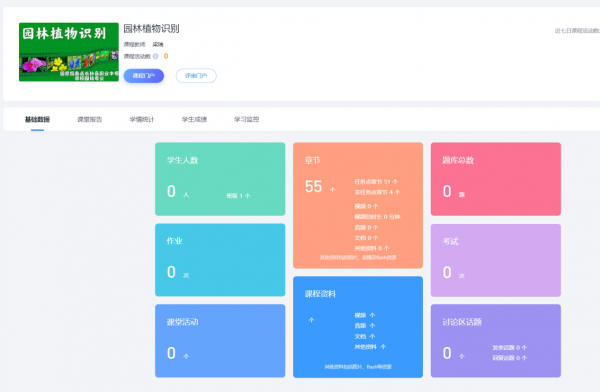The width and height of the screenshot is (600, 392).
Task: Open the pink 题库总数 card
Action: pos(496,179)
